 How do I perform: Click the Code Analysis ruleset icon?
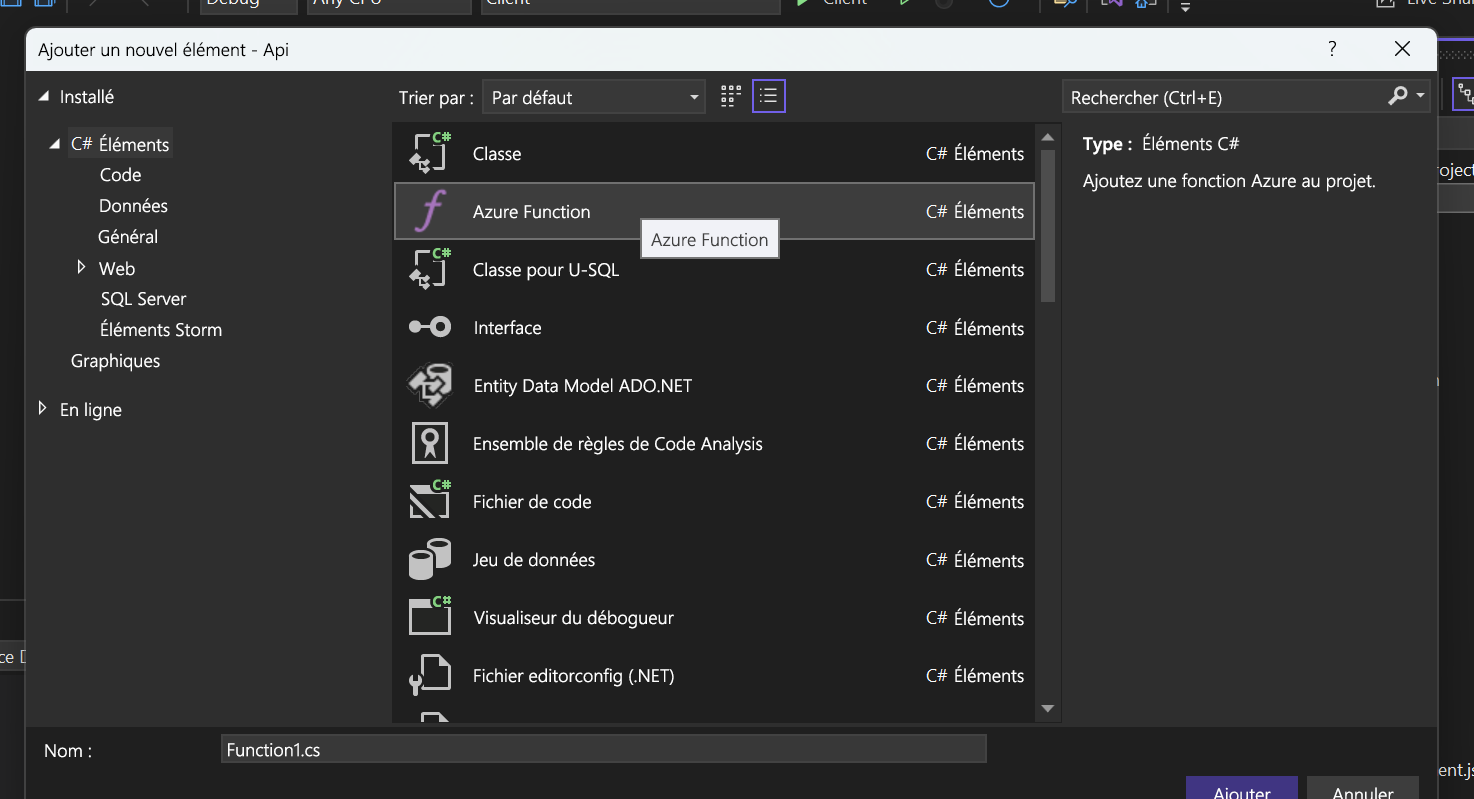[x=430, y=443]
